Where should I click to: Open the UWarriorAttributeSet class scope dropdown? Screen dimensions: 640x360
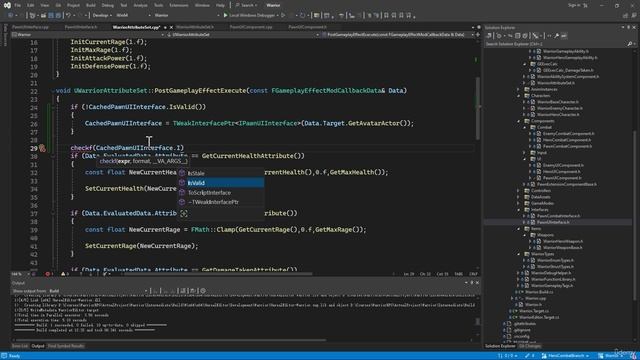click(243, 35)
